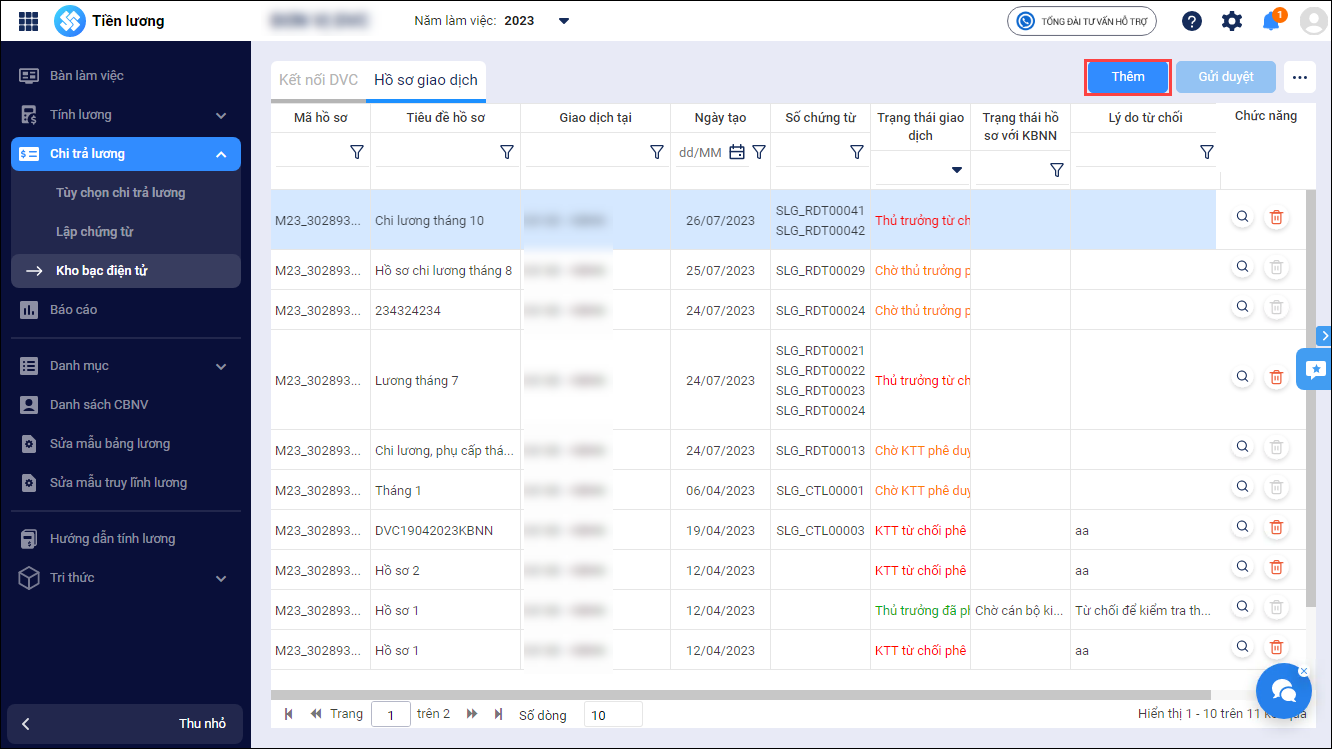Switch to Hồ sơ giao dịch tab
This screenshot has width=1332, height=749.
click(426, 80)
